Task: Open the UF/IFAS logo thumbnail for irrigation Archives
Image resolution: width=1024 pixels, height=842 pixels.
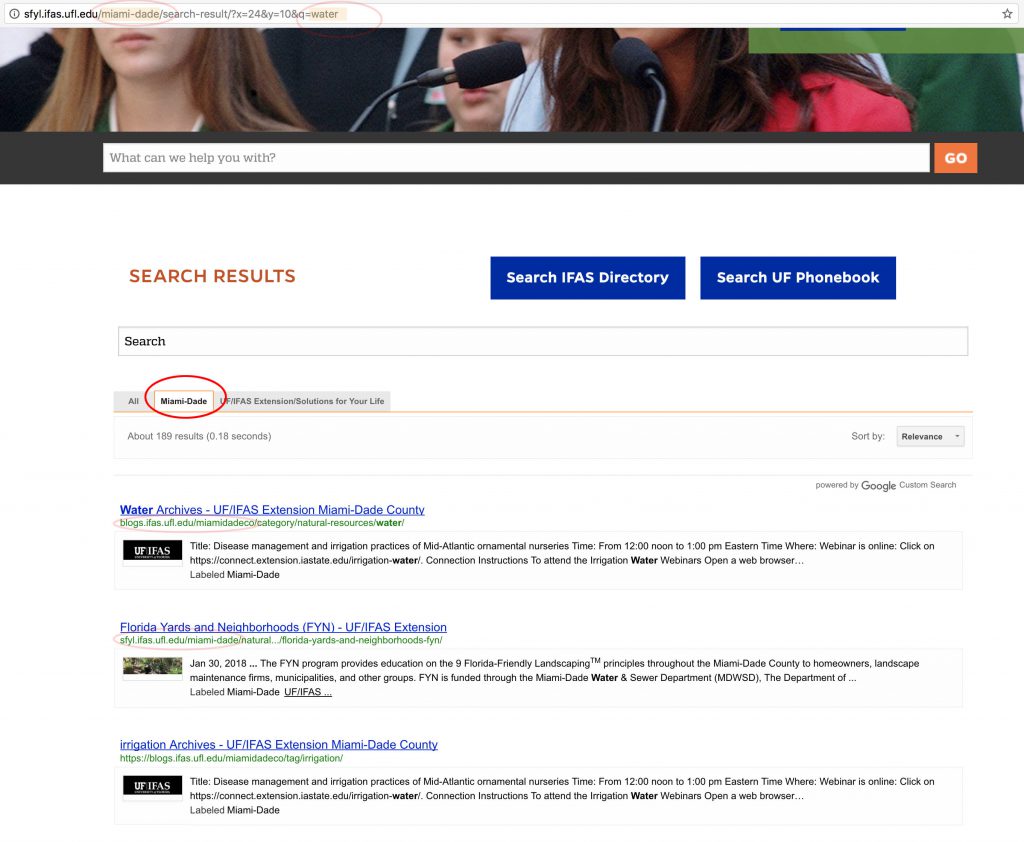Action: click(152, 786)
